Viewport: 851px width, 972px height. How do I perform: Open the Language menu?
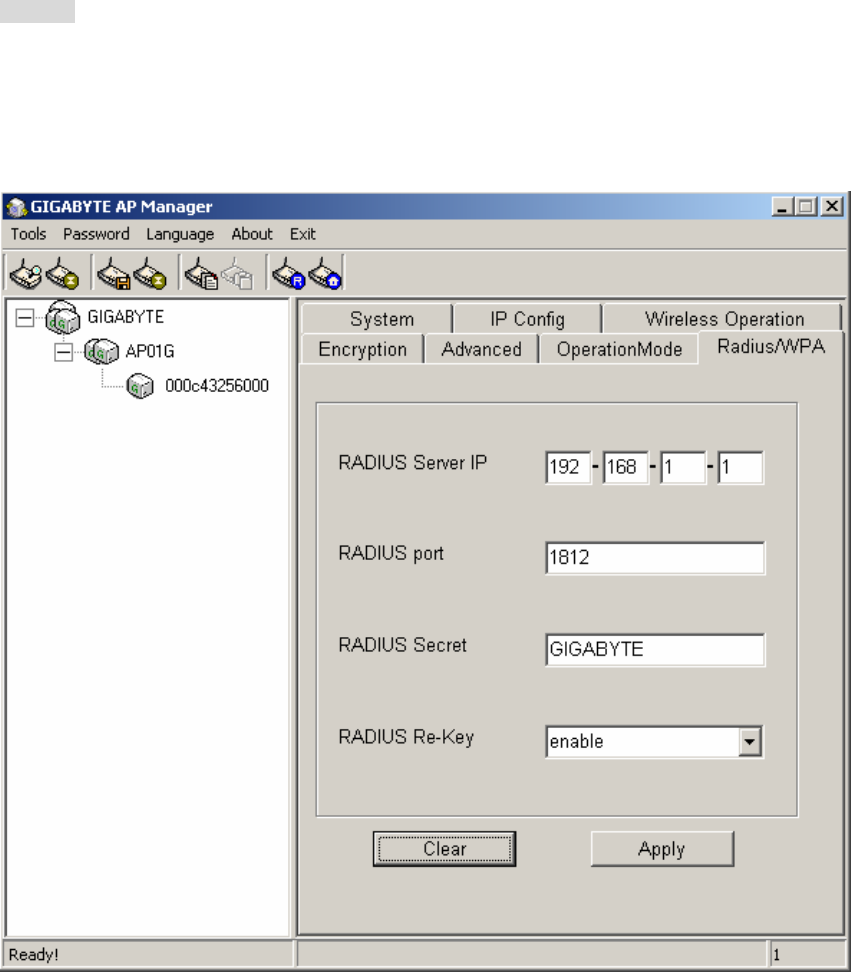pos(180,234)
